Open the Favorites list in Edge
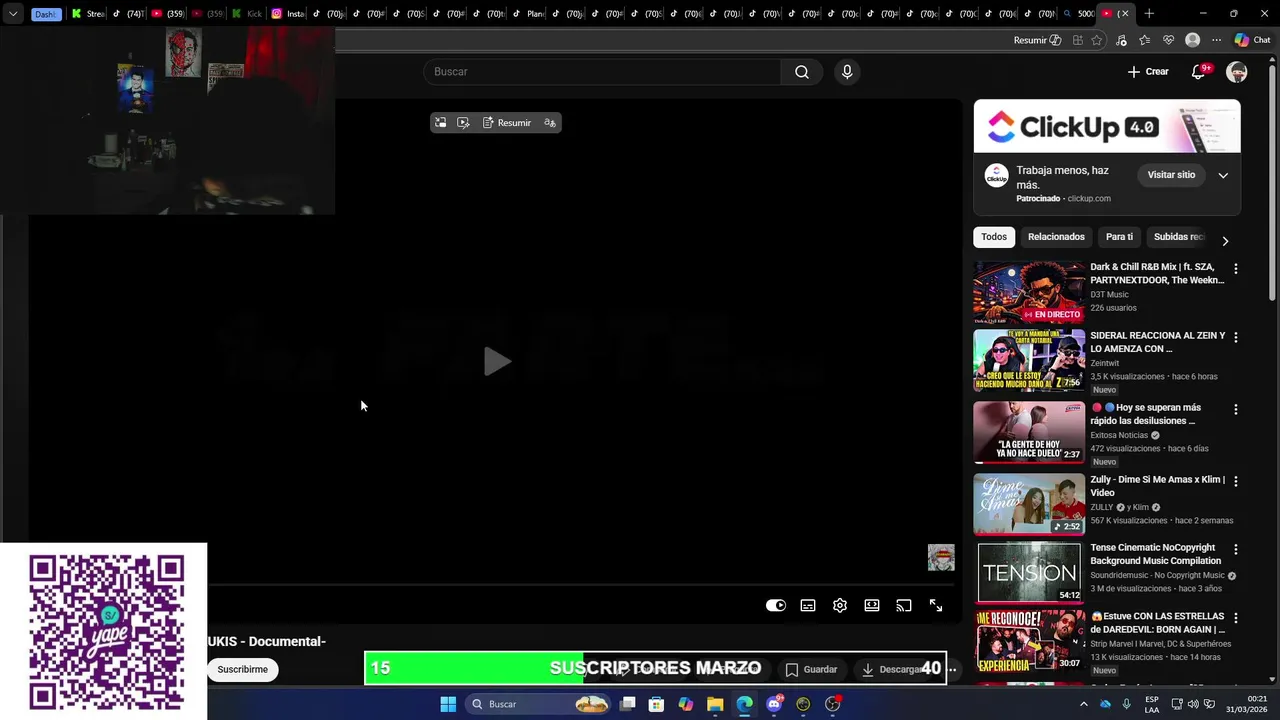Screen dimensions: 1280x720 [x=1145, y=40]
